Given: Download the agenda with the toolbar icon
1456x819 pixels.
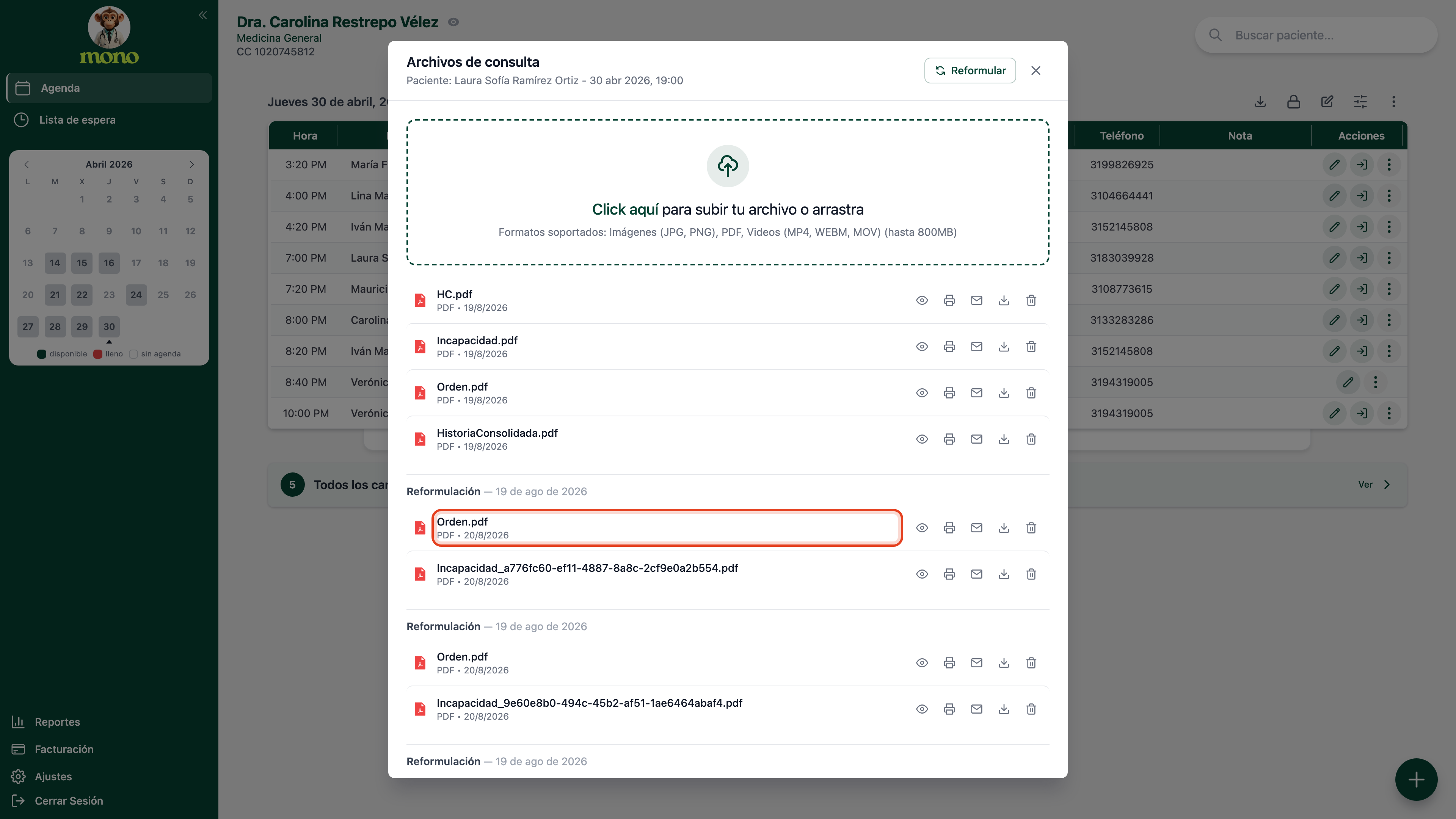Looking at the screenshot, I should point(1260,102).
